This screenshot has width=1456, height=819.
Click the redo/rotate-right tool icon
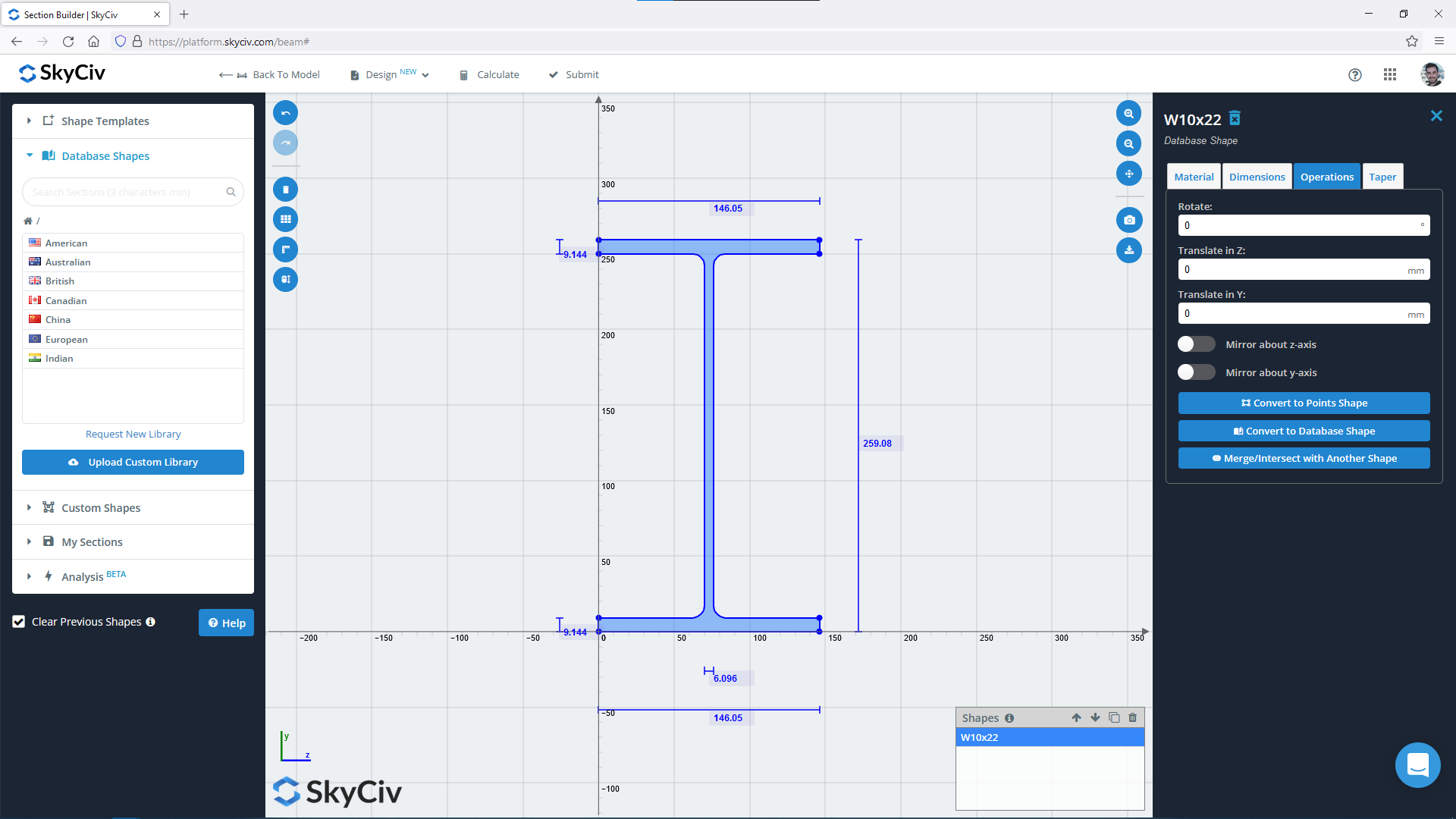(285, 143)
